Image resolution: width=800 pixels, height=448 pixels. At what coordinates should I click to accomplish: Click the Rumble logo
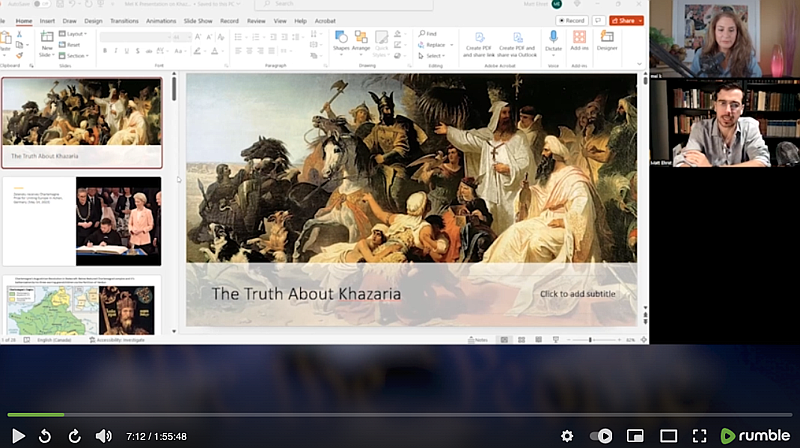[x=755, y=436]
